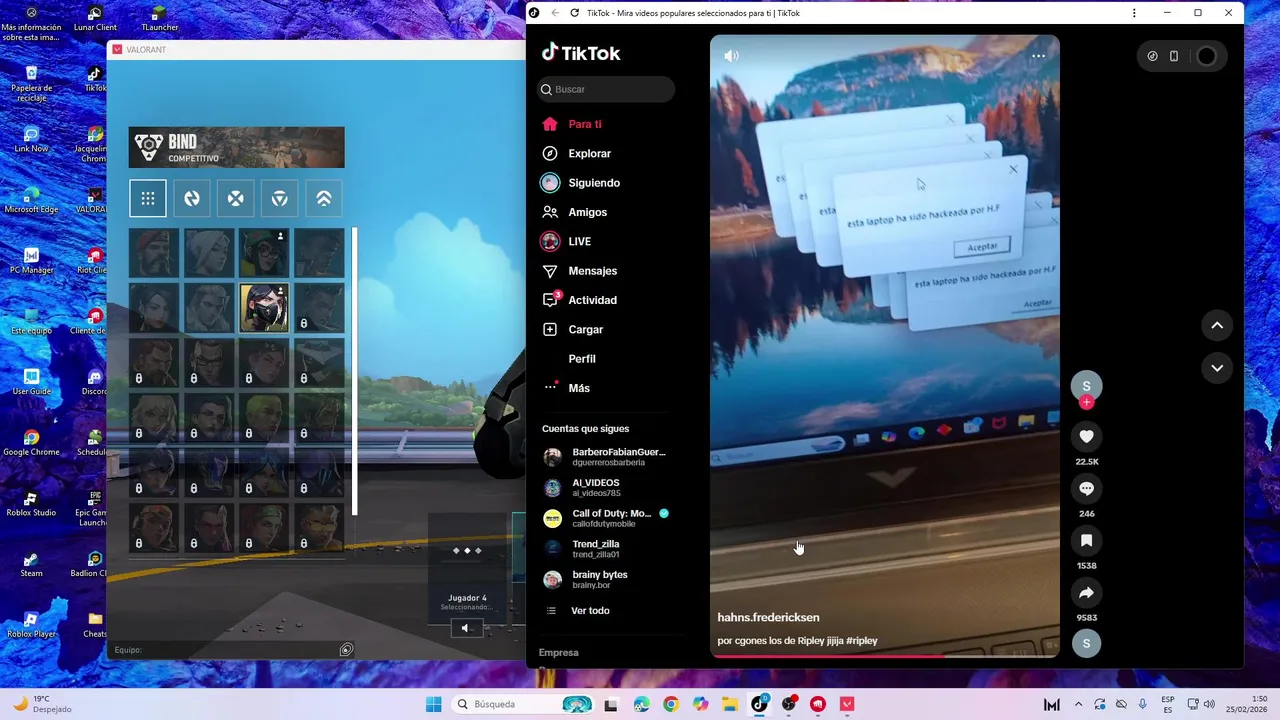Open Google Chrome desktop shortcut
Viewport: 1280px width, 720px height.
(x=31, y=443)
